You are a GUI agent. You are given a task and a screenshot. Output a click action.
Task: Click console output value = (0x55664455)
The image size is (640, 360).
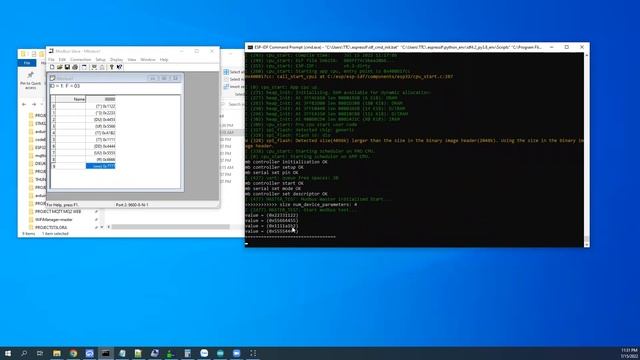272,220
